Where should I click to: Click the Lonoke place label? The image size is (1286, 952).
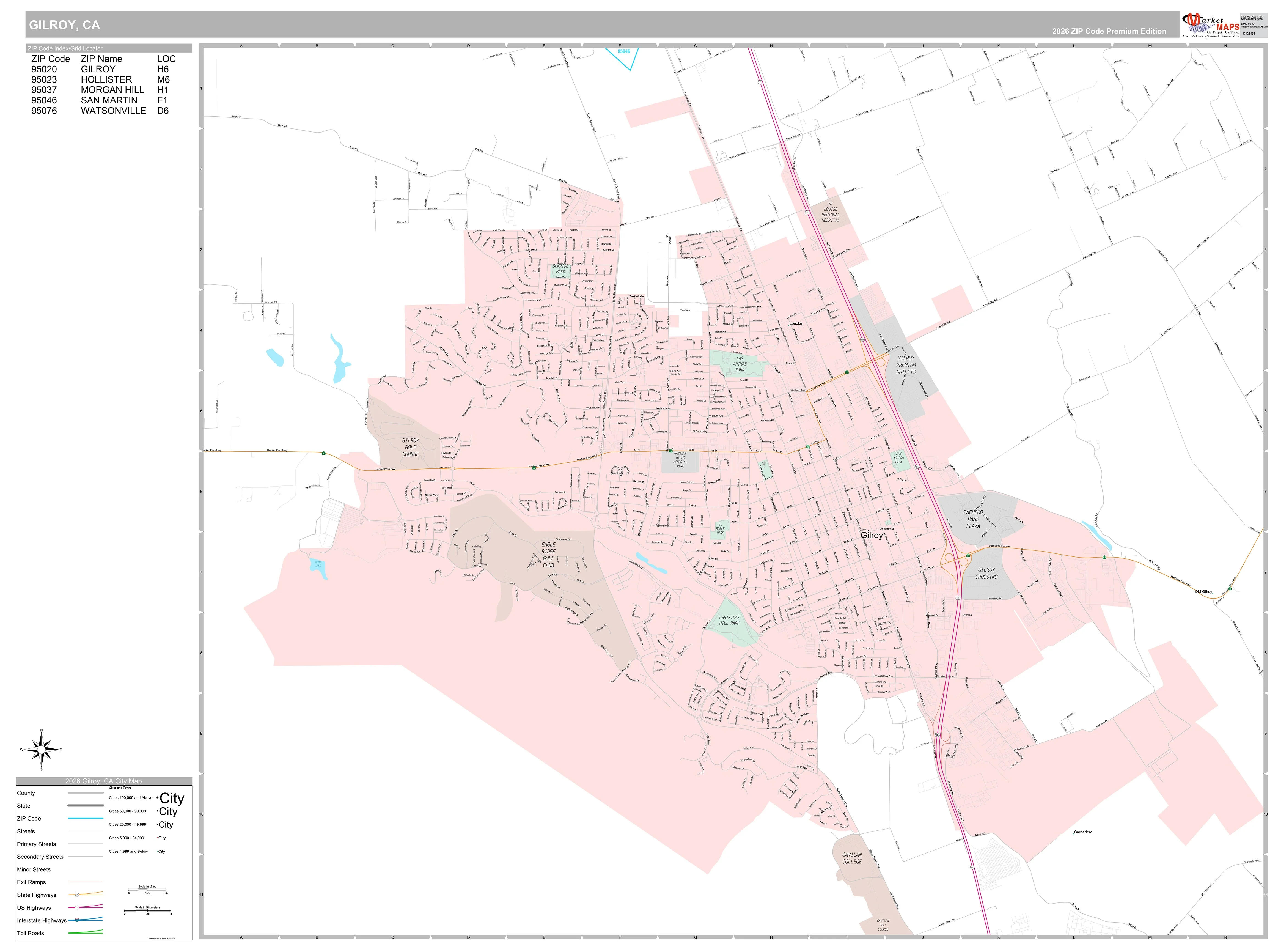pos(795,324)
